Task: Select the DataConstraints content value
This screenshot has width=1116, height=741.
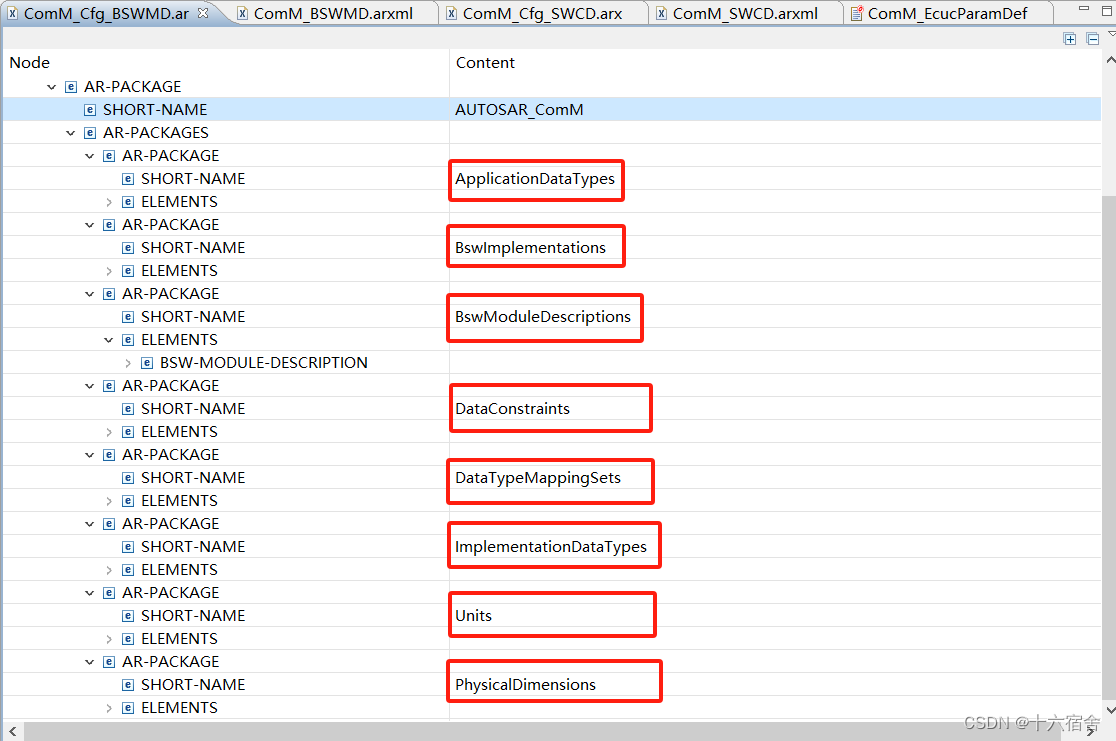Action: 512,409
